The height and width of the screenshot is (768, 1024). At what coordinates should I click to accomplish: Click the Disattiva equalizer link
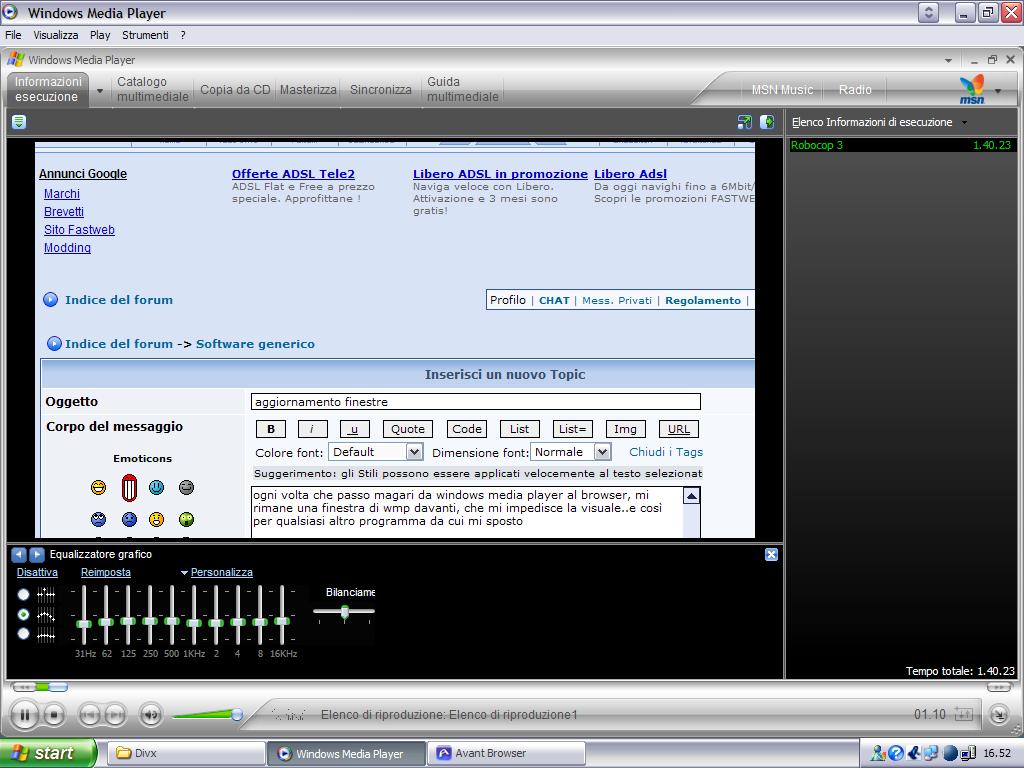[x=37, y=573]
